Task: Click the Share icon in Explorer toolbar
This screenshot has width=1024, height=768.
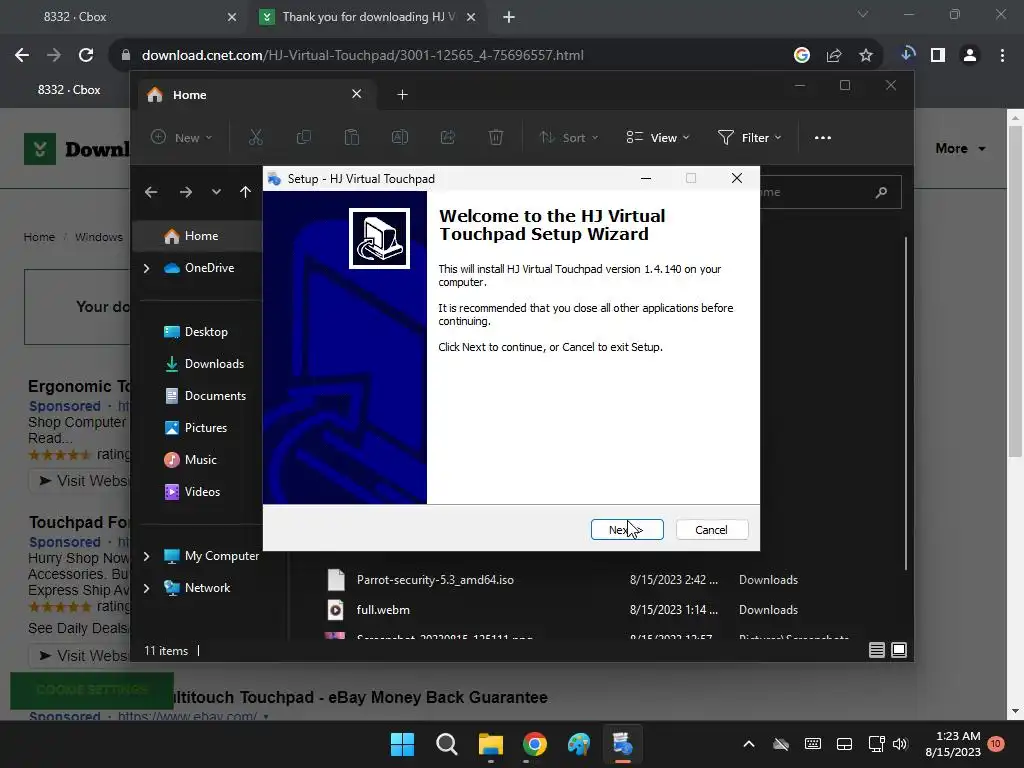Action: pyautogui.click(x=448, y=137)
